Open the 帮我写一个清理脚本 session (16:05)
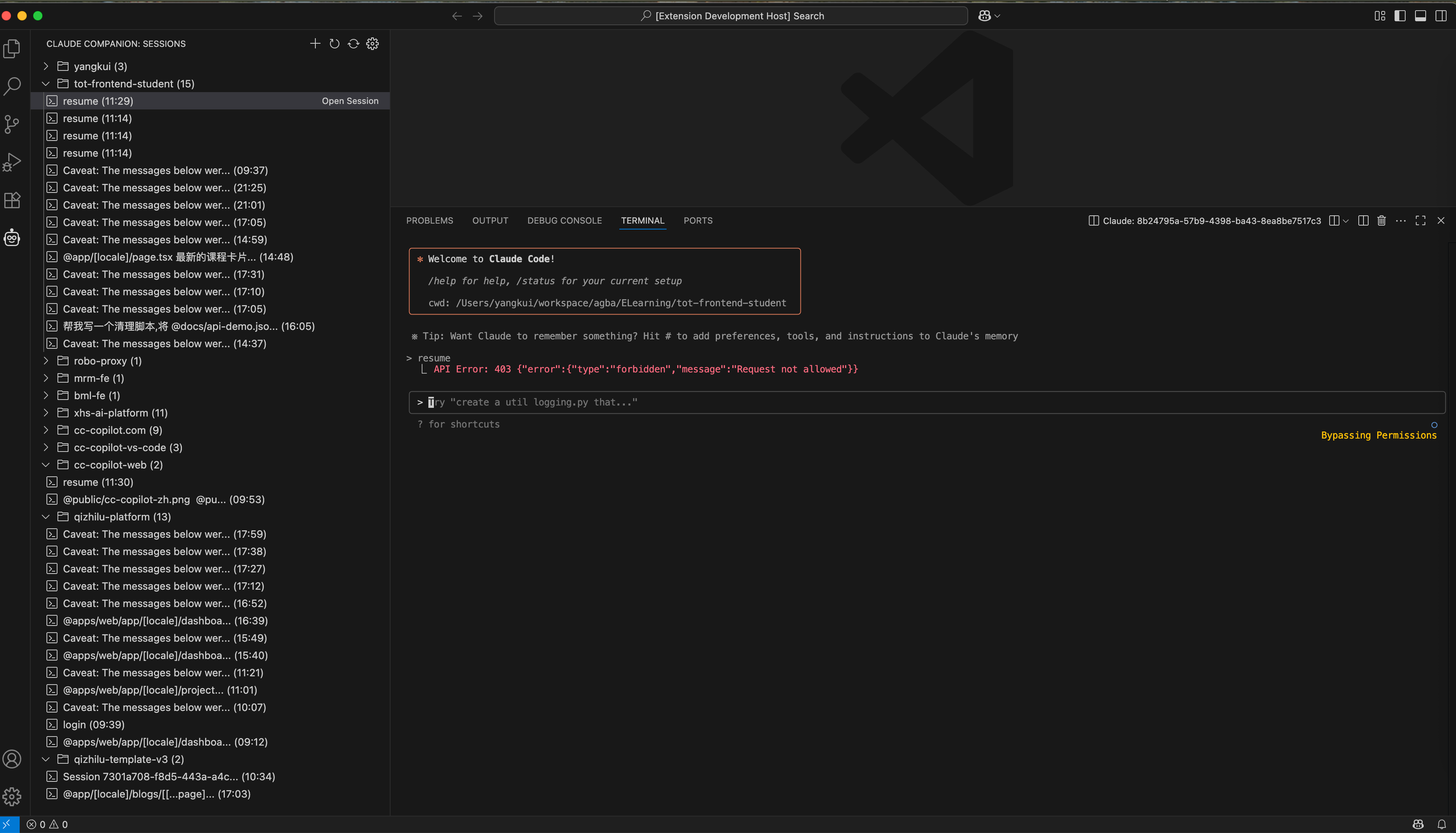This screenshot has height=833, width=1456. [210, 326]
